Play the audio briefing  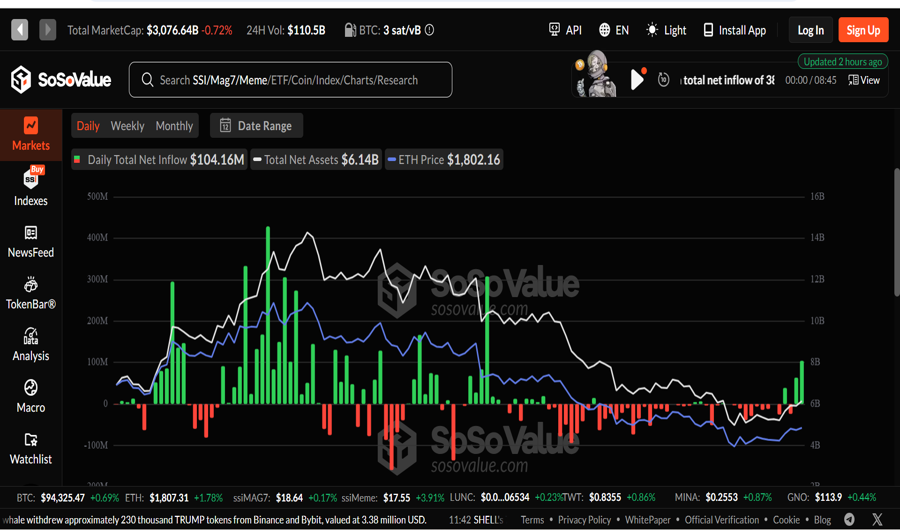coord(637,79)
